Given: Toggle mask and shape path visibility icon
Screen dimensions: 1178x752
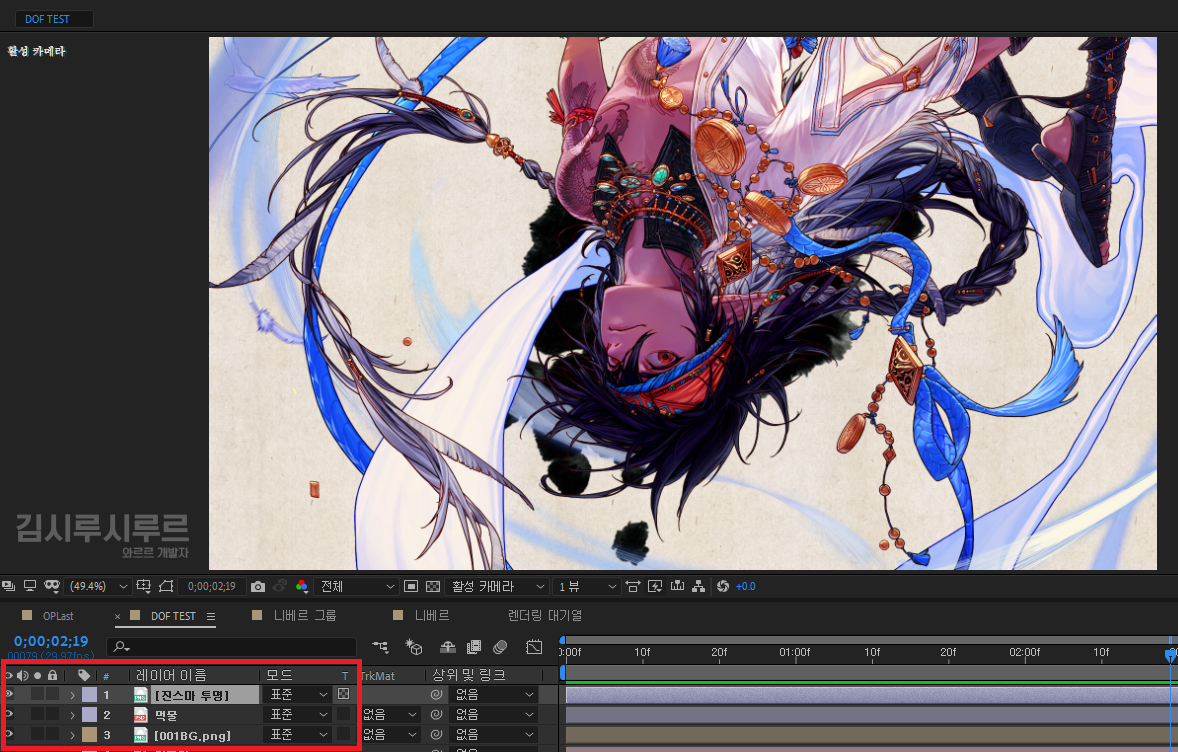Looking at the screenshot, I should pos(166,586).
